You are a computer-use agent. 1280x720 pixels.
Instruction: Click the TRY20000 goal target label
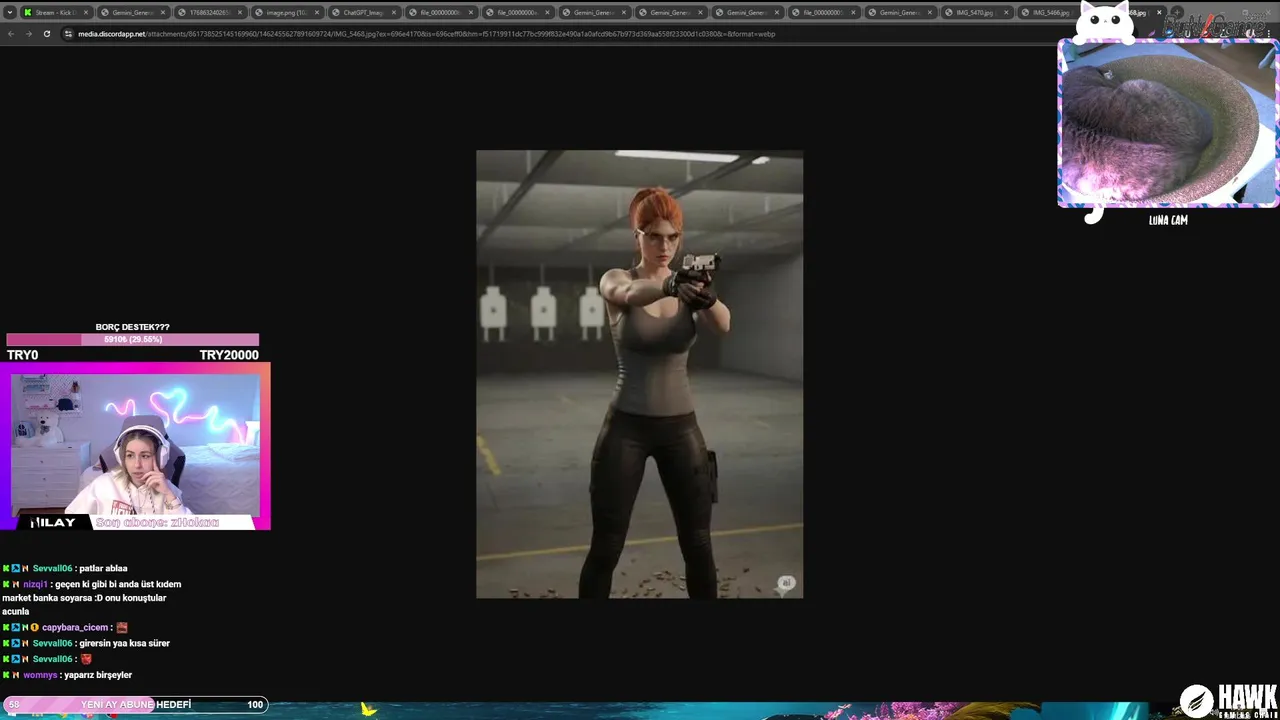(x=229, y=355)
